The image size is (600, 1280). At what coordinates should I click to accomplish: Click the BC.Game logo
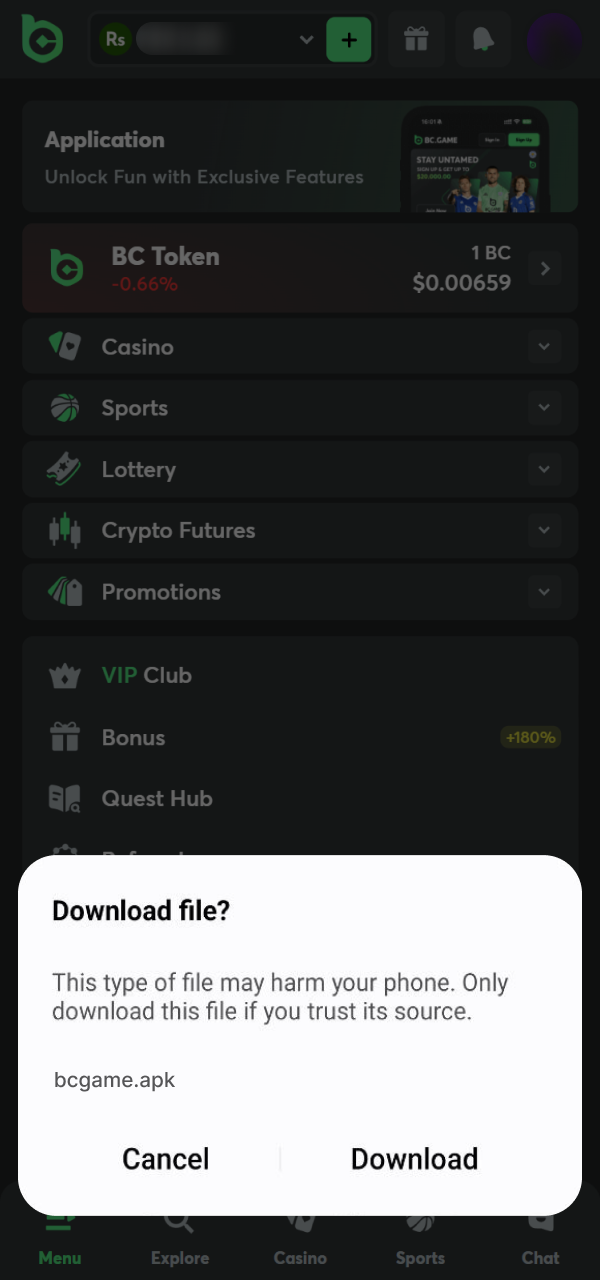coord(42,40)
